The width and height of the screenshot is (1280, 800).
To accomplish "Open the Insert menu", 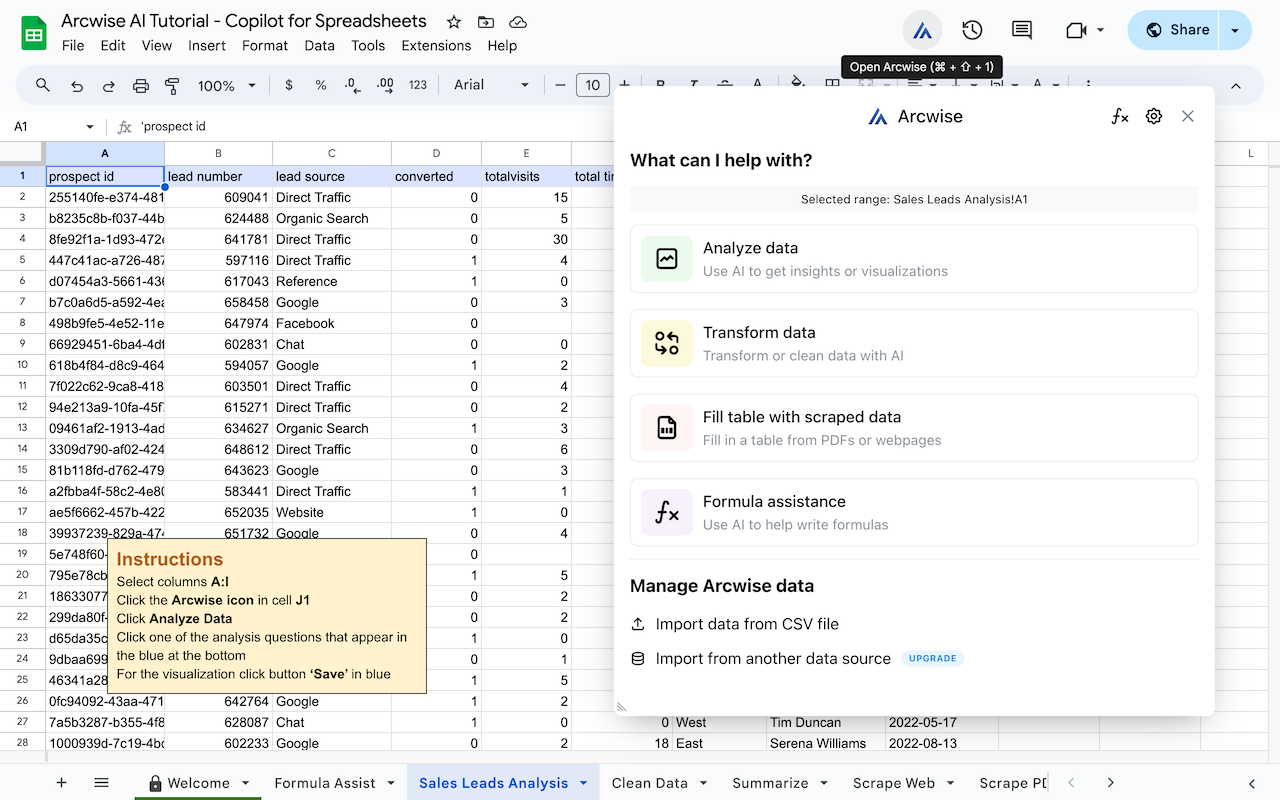I will click(207, 46).
